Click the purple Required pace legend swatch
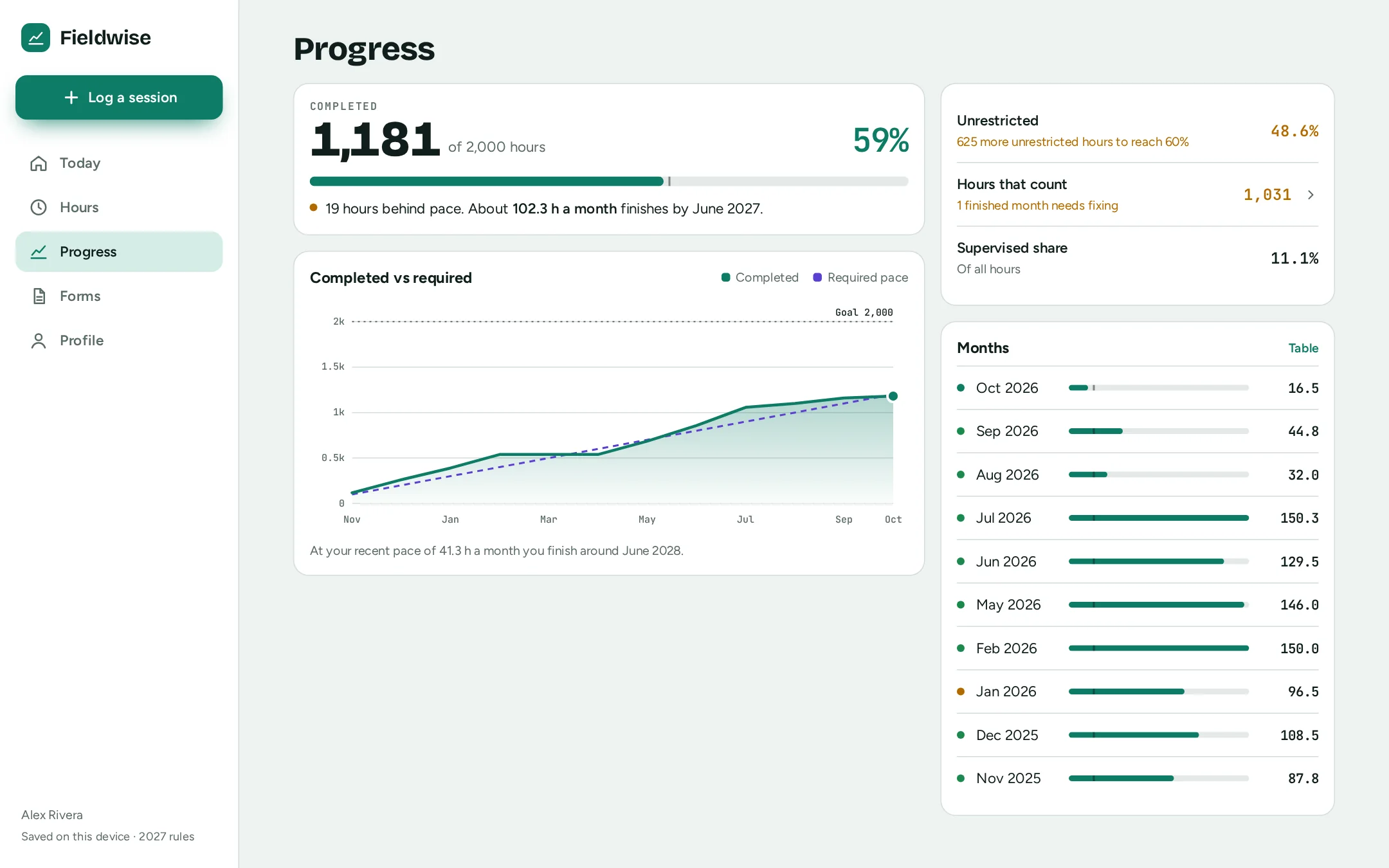Viewport: 1389px width, 868px height. pos(817,278)
